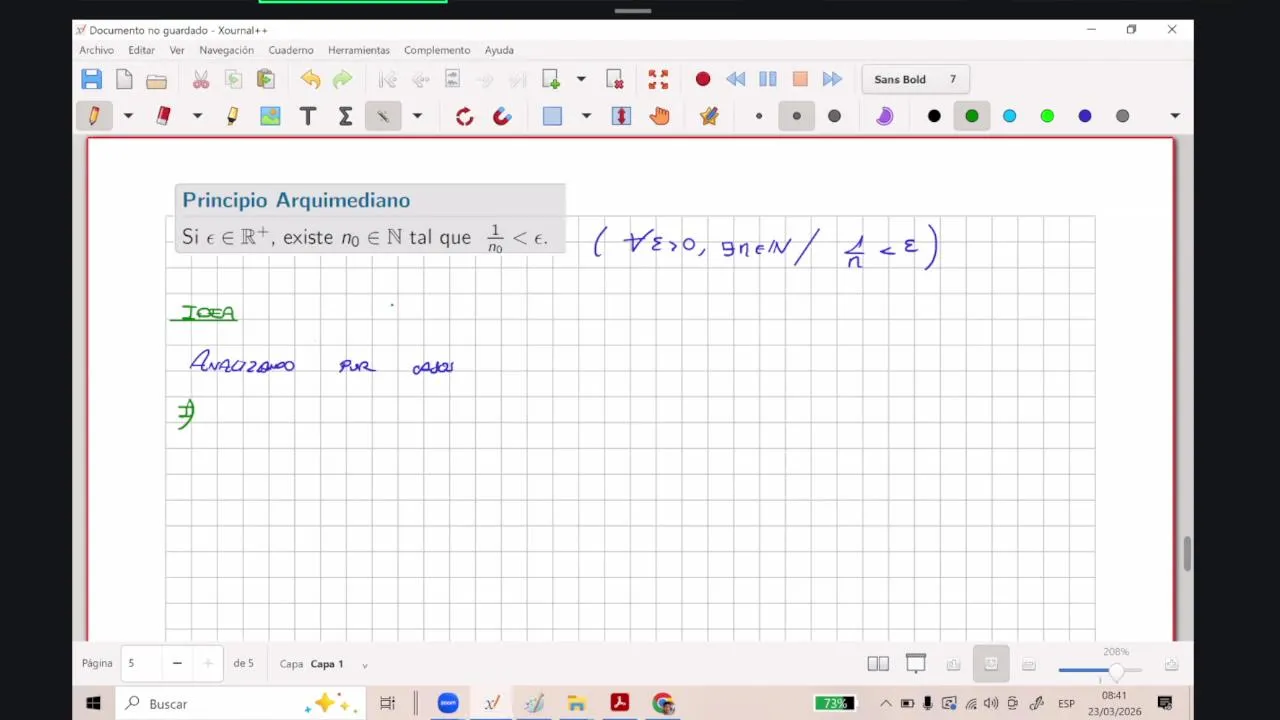1280x720 pixels.
Task: Pick the dark blue pen color
Action: 1085,116
